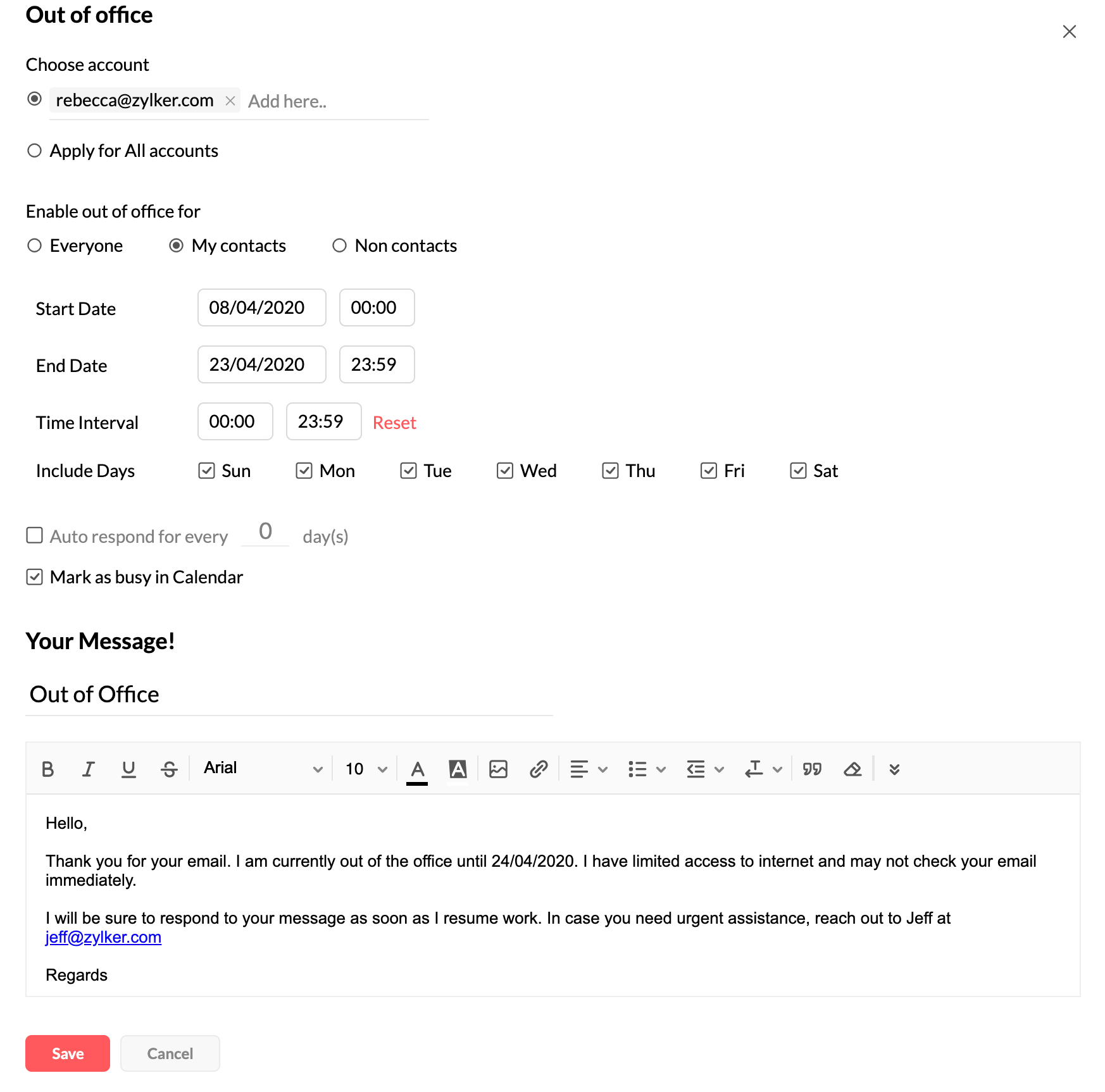Viewport: 1105px width, 1092px height.
Task: Click the strikethrough formatting icon
Action: 169,769
